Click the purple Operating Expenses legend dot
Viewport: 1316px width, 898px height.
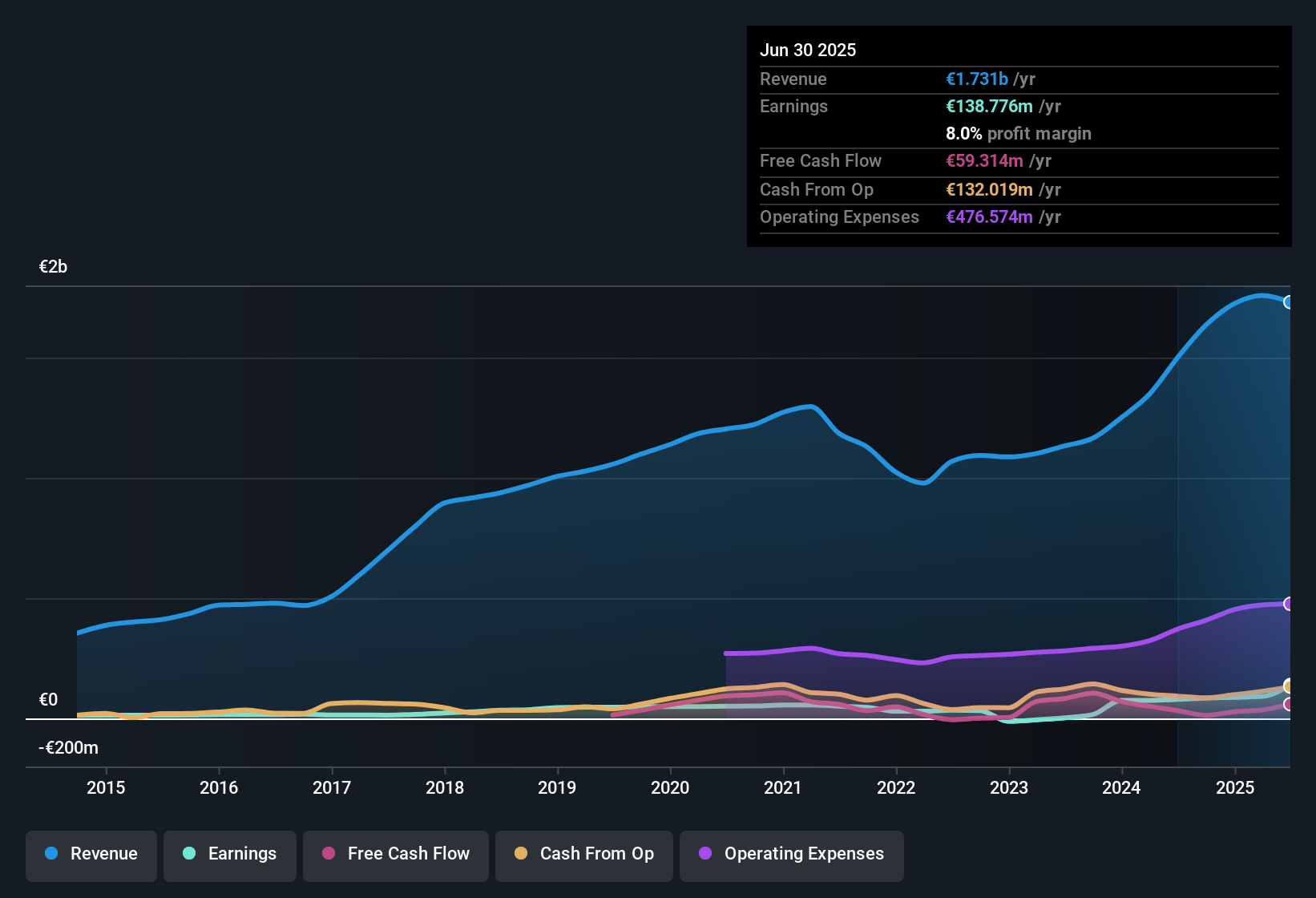pyautogui.click(x=705, y=853)
